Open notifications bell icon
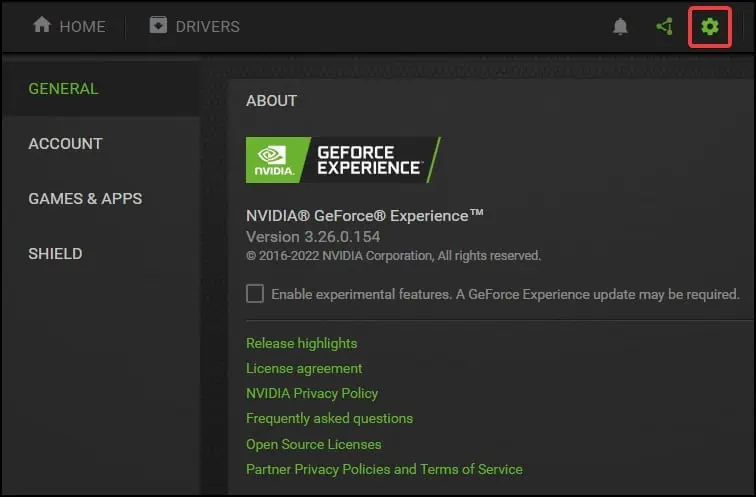 (x=620, y=27)
